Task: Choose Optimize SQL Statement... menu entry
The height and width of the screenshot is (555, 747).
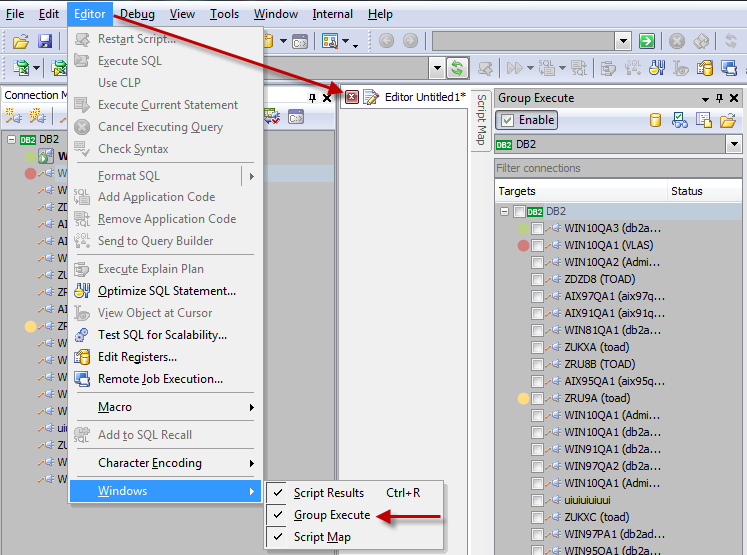Action: pyautogui.click(x=166, y=291)
